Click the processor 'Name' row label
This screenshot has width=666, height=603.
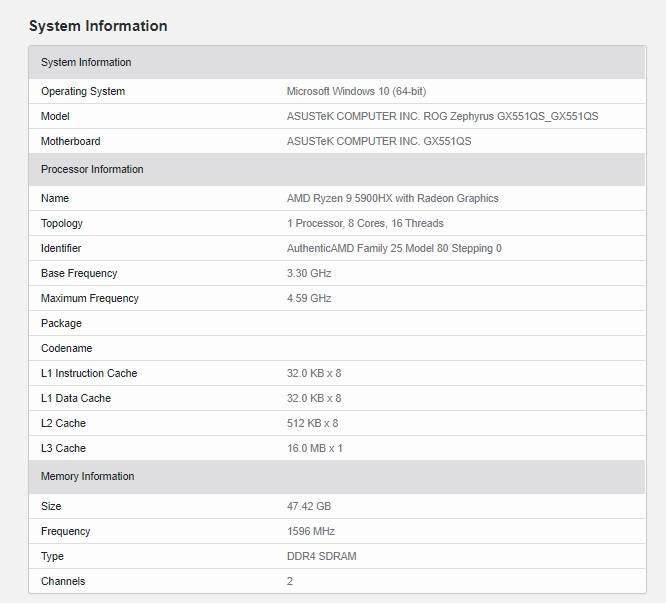[55, 198]
